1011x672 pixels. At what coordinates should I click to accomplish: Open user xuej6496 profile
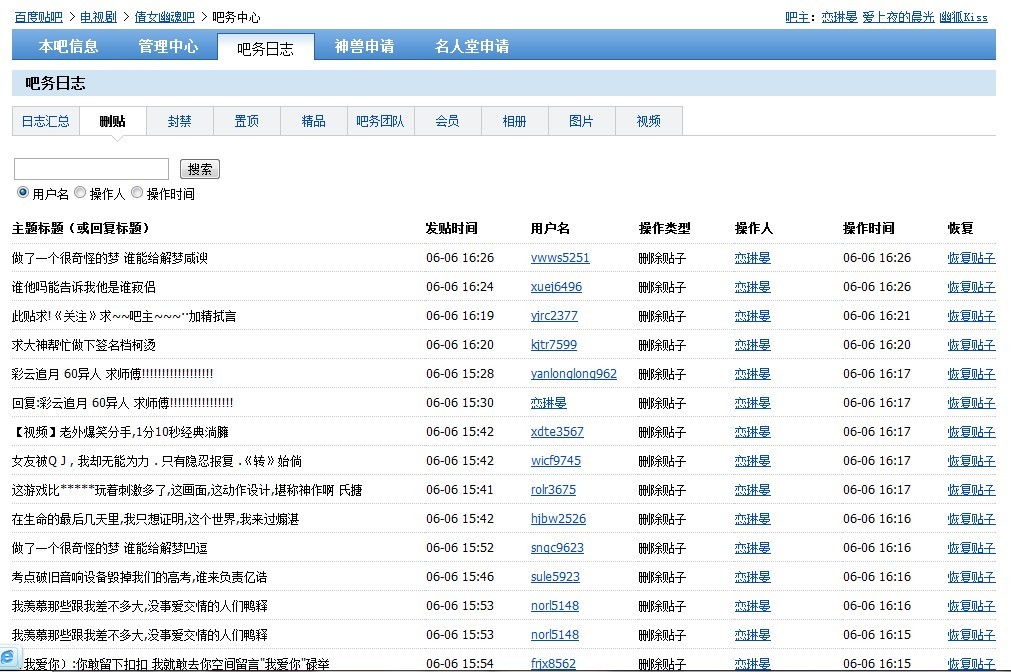coord(556,287)
